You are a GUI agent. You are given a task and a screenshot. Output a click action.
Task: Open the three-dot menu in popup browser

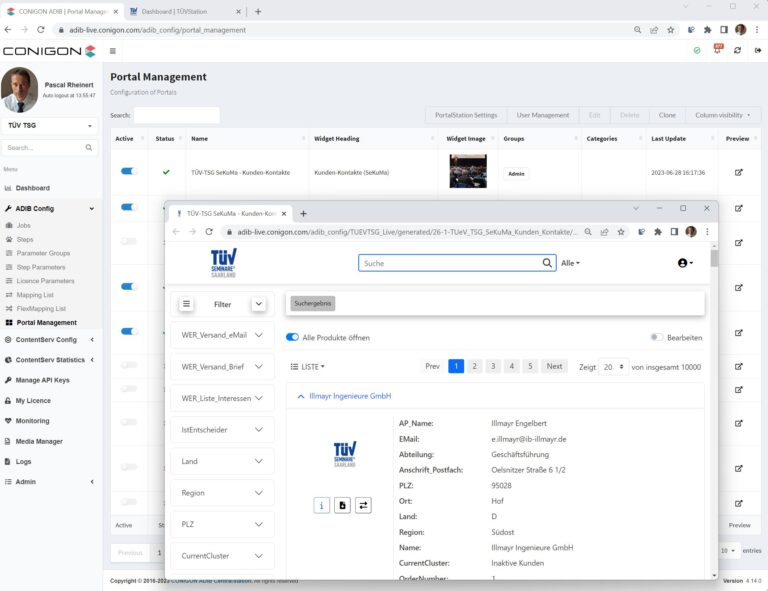(707, 232)
